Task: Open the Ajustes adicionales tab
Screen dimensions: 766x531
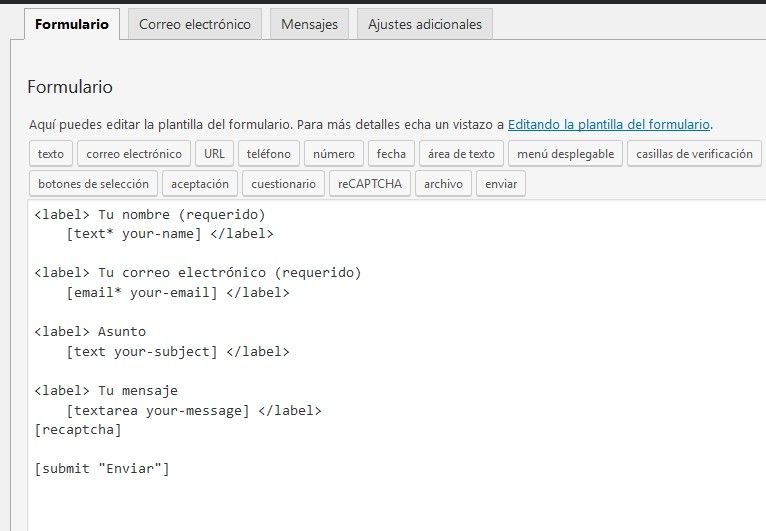Action: click(x=425, y=24)
